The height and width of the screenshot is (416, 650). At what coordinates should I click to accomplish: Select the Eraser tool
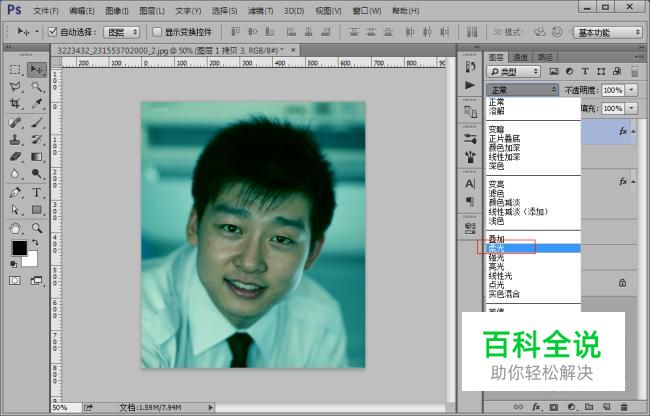coord(15,157)
